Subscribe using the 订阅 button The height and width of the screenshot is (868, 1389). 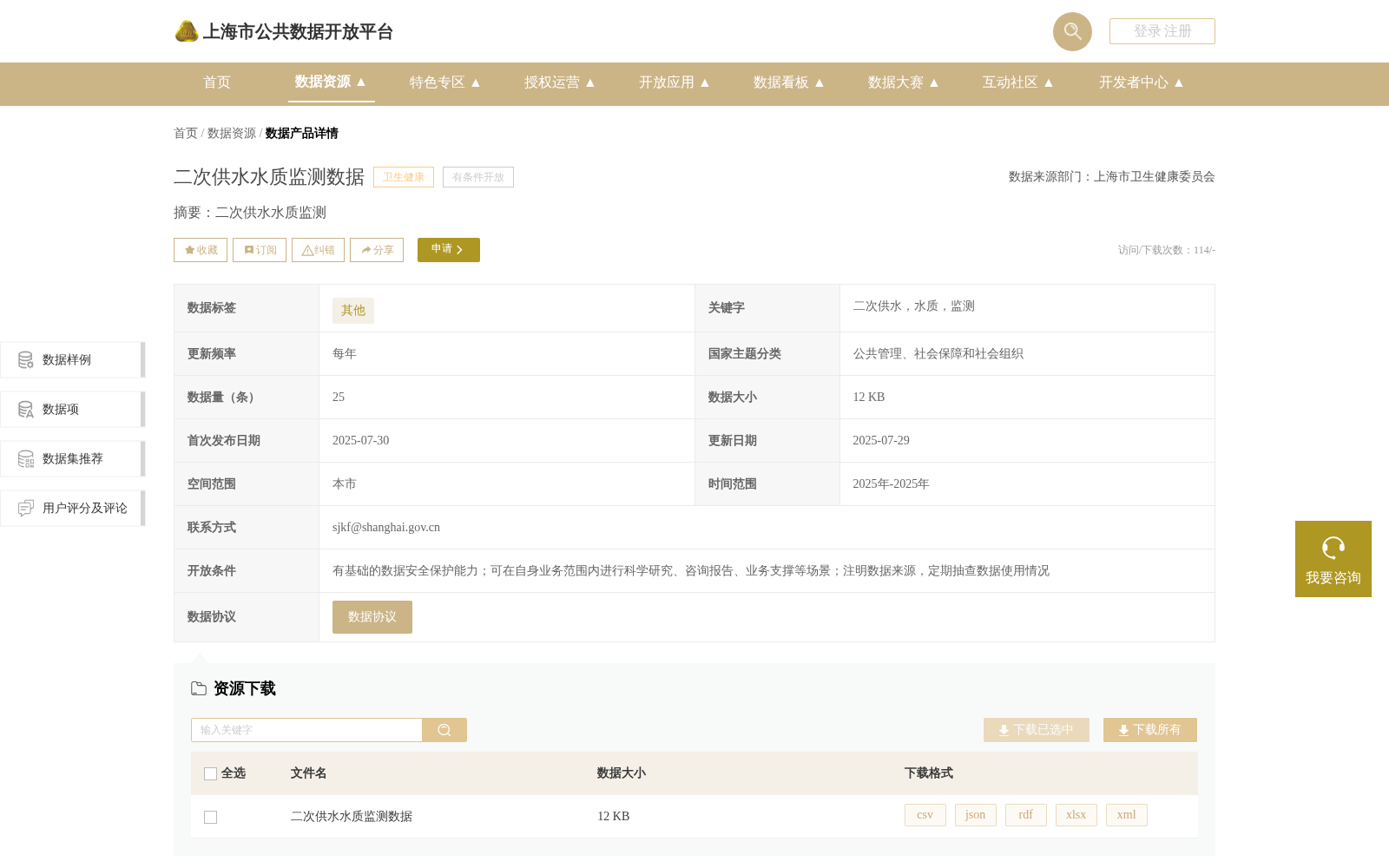point(260,250)
